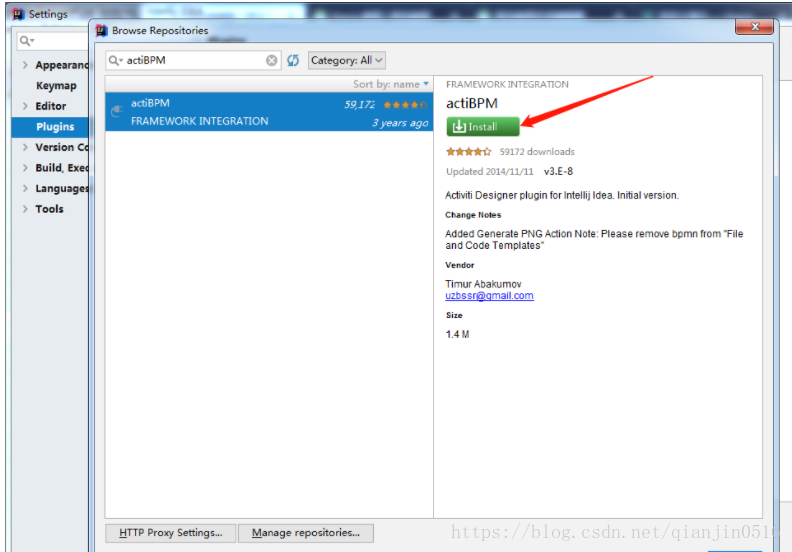Open the Category: All dropdown
792x552 pixels.
click(346, 61)
